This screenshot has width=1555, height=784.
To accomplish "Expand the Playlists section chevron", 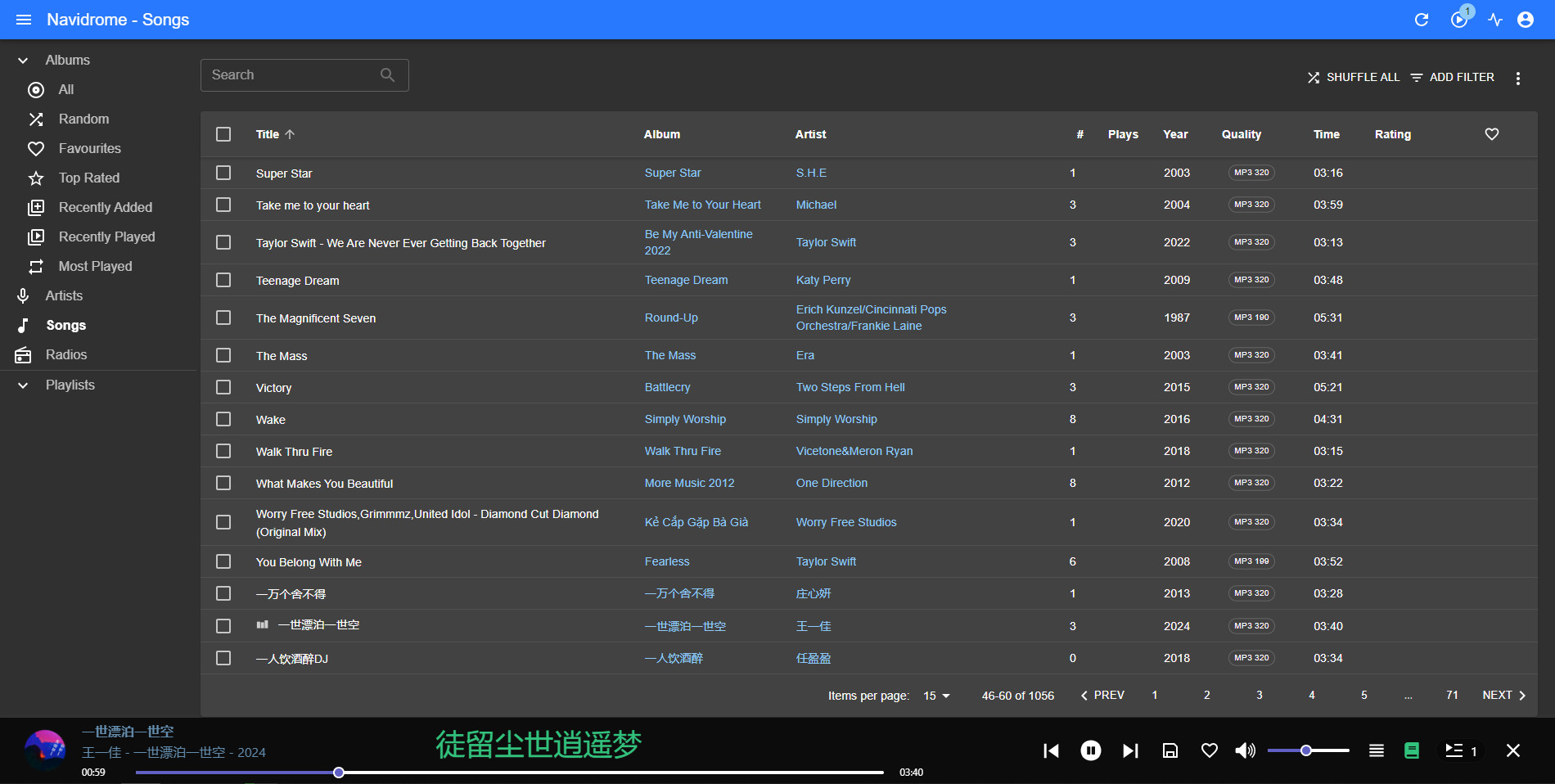I will click(23, 385).
